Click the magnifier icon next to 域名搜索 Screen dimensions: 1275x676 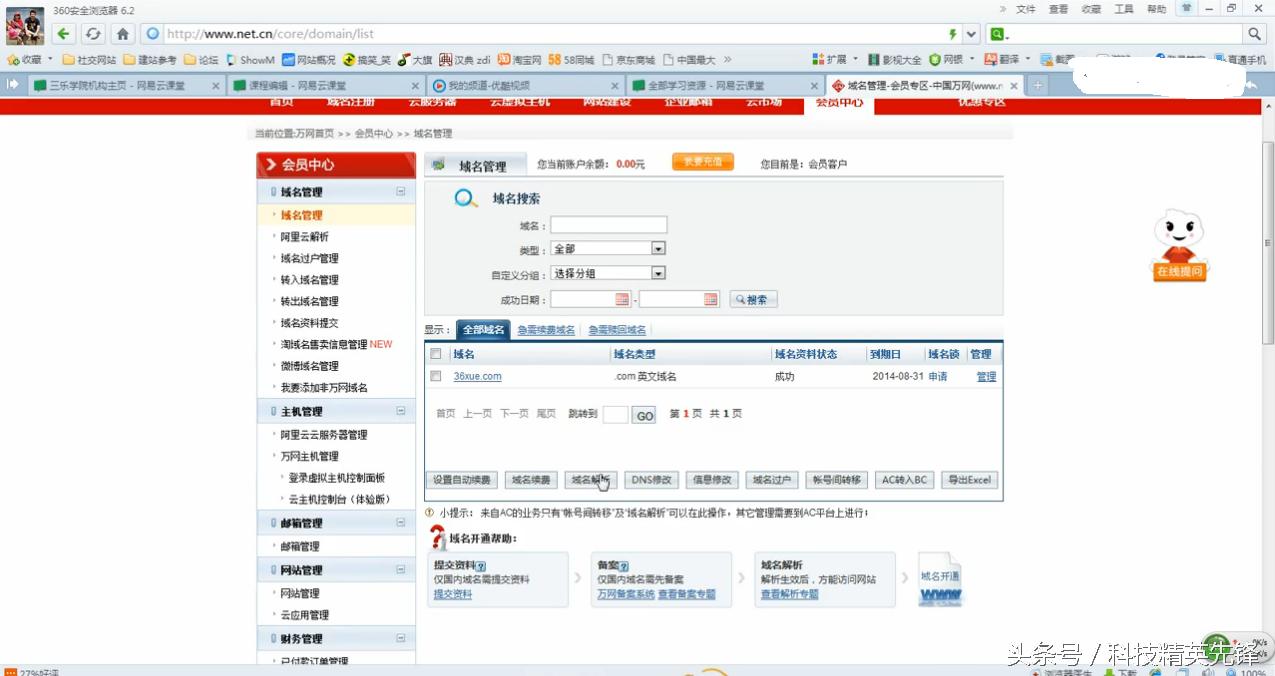point(465,198)
